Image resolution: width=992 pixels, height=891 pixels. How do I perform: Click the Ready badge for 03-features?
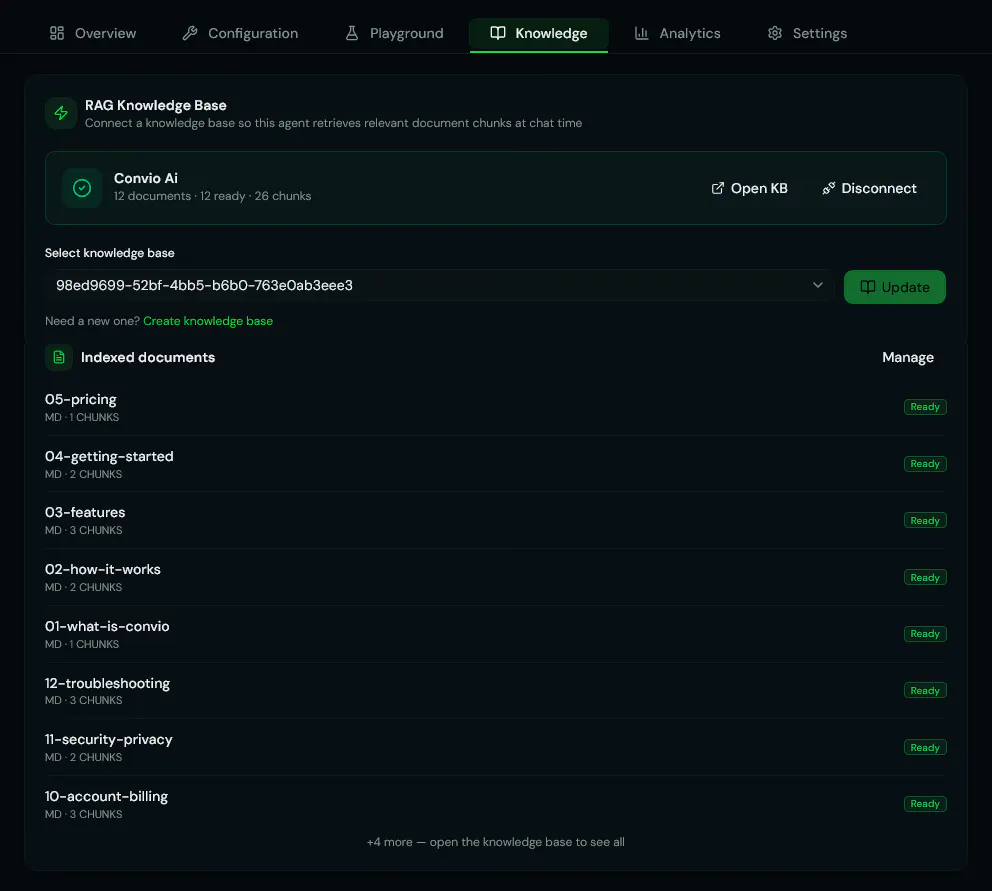tap(925, 521)
